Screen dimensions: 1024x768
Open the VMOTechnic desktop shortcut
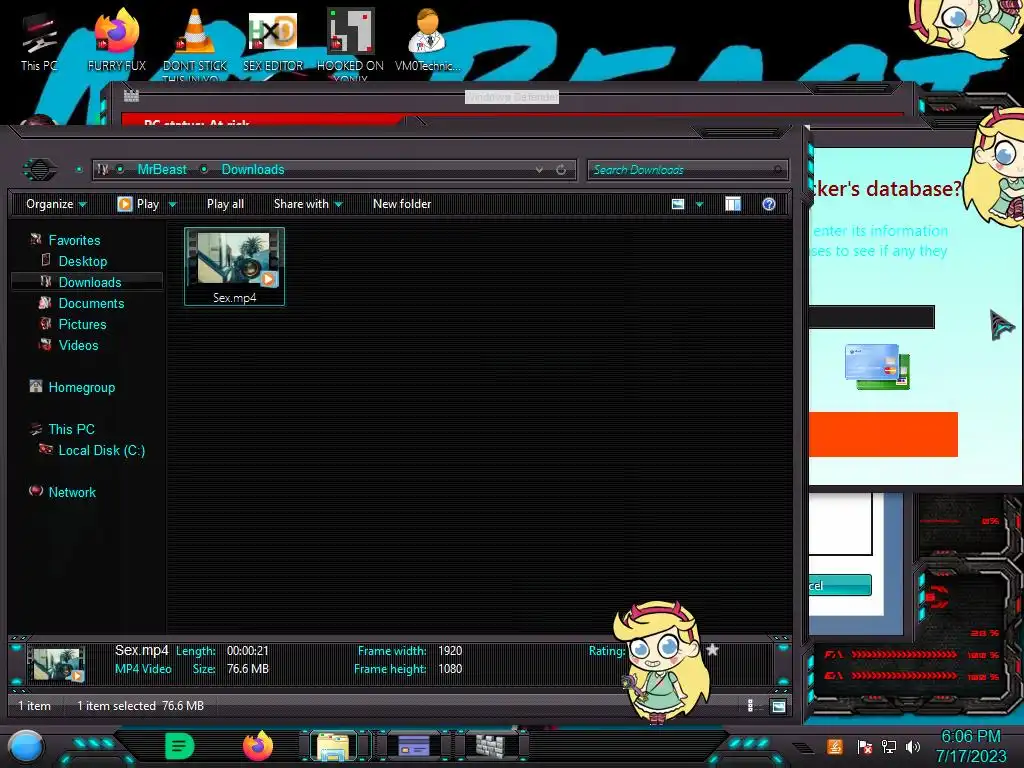[x=427, y=40]
